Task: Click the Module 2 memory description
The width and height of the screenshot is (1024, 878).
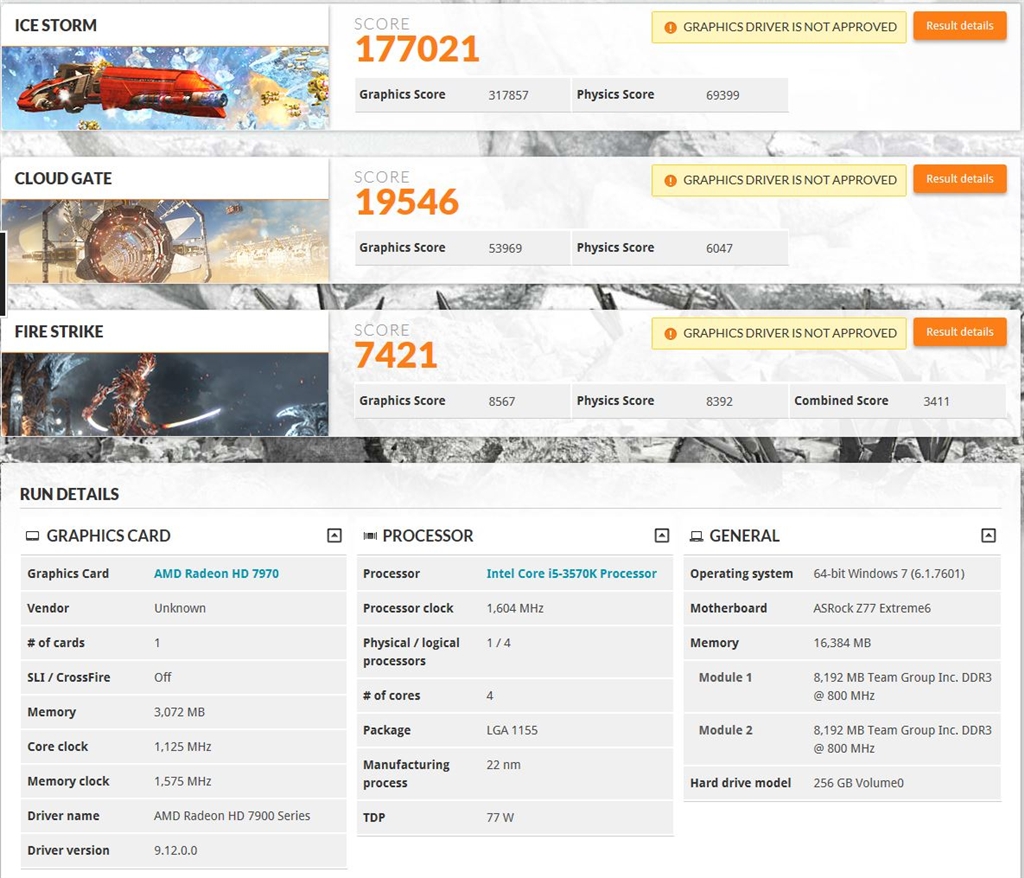Action: (x=903, y=740)
